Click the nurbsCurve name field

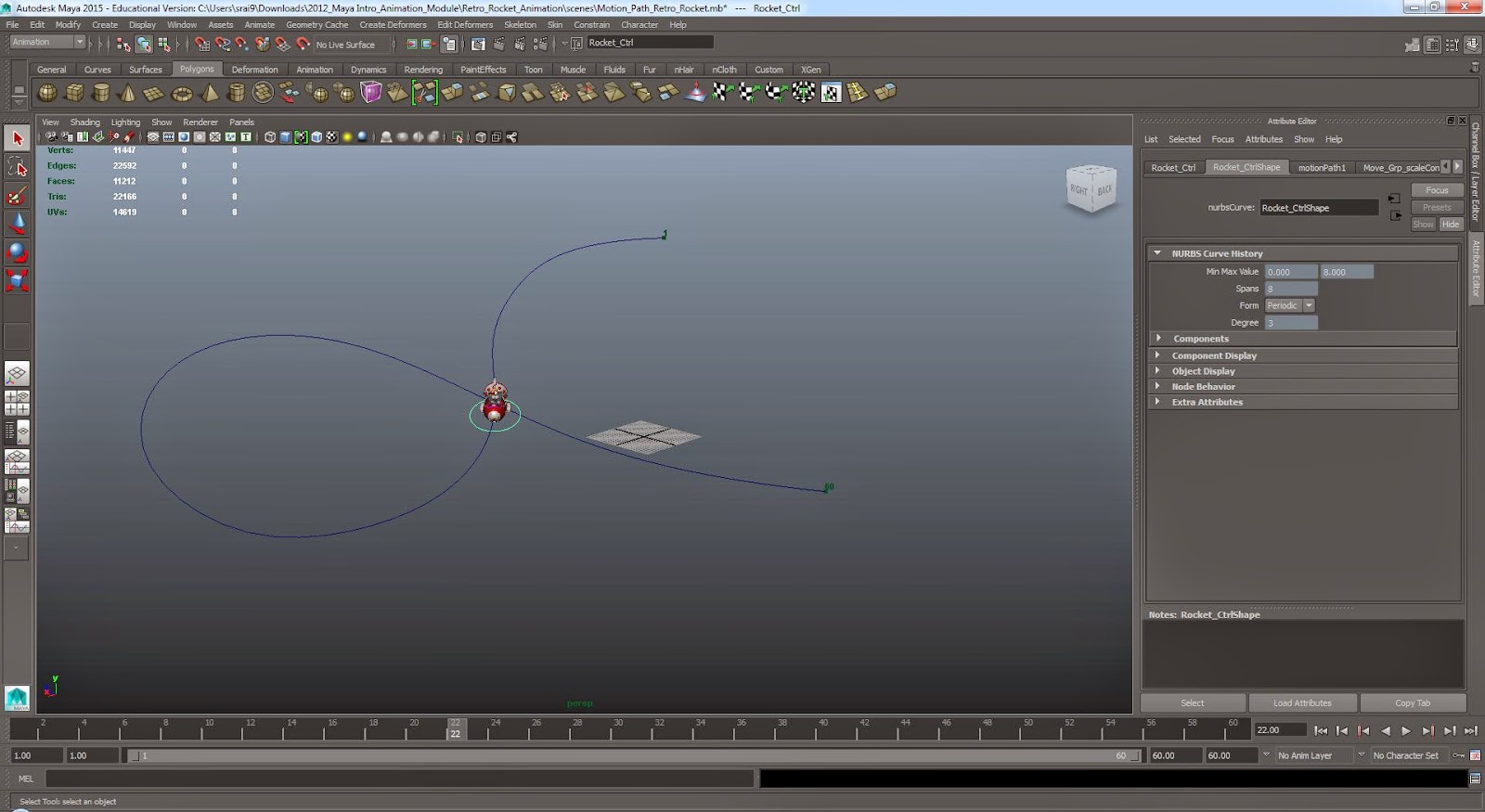tap(1318, 208)
